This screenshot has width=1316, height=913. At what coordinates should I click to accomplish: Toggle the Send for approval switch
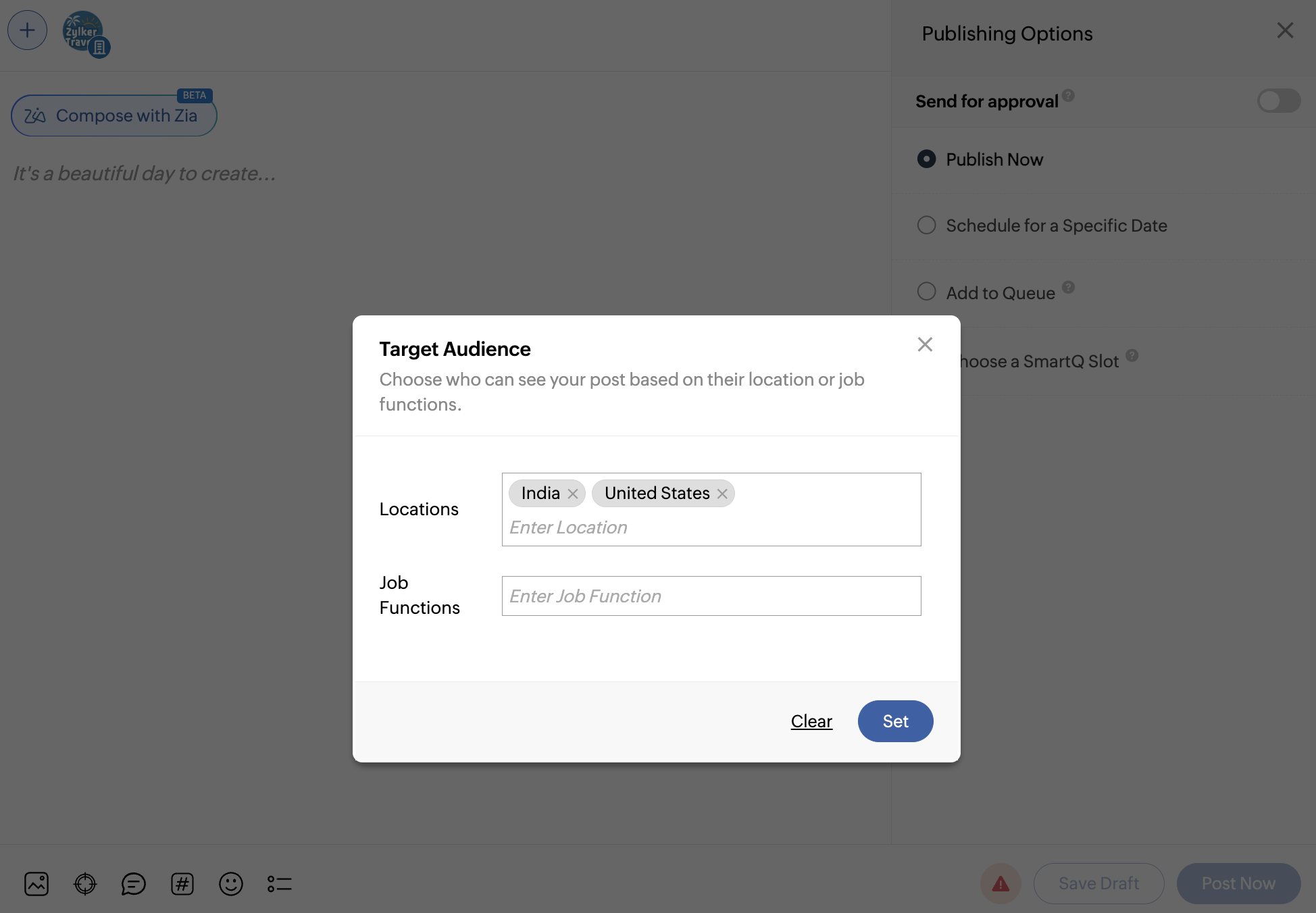pos(1278,101)
